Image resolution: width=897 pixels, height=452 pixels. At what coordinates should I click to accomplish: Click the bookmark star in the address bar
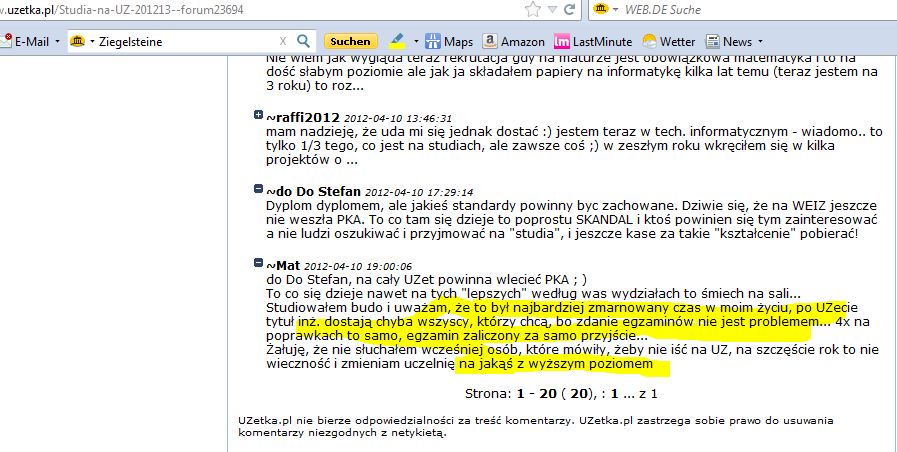pos(533,9)
